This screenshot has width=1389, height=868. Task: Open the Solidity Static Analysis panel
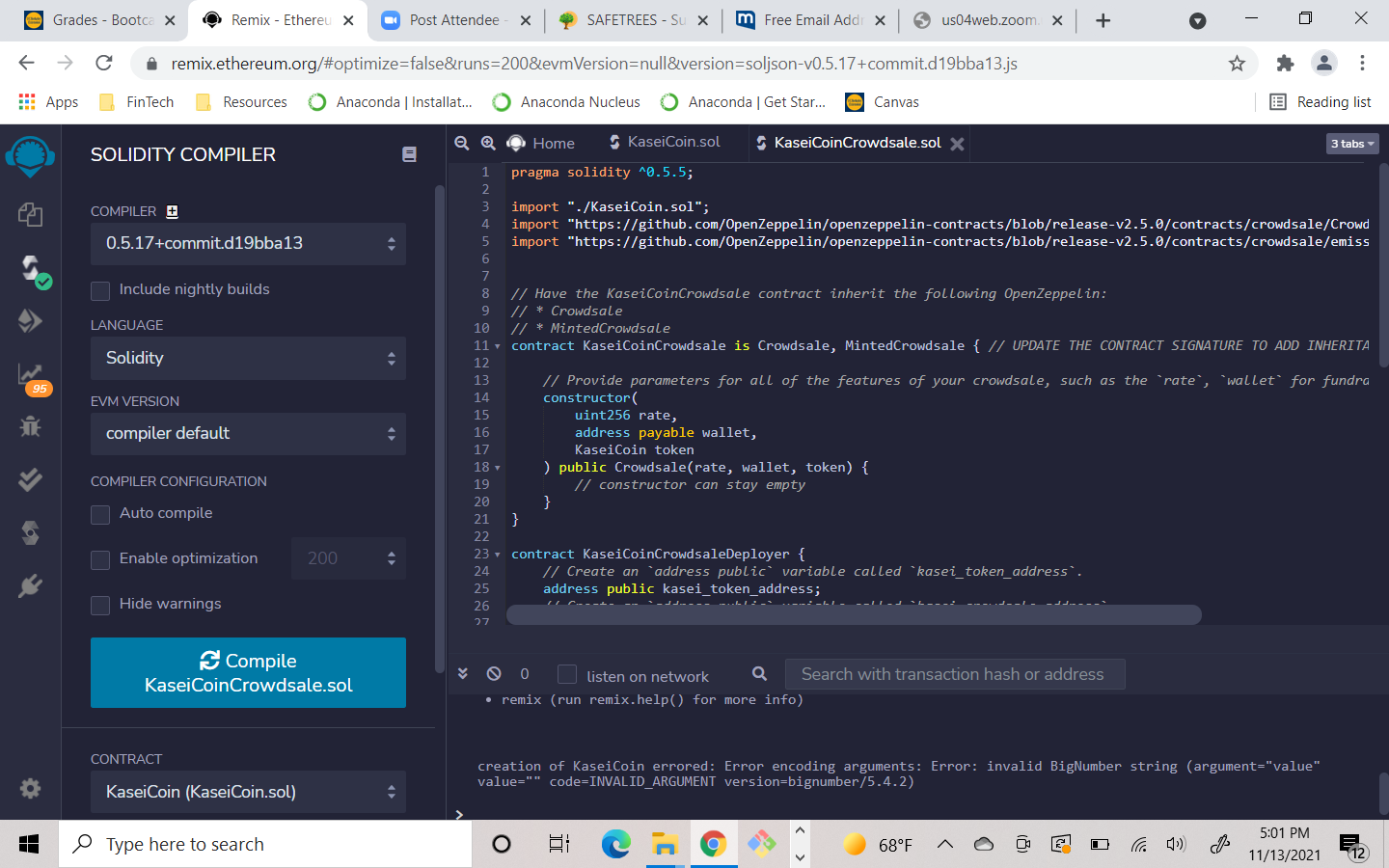(30, 373)
